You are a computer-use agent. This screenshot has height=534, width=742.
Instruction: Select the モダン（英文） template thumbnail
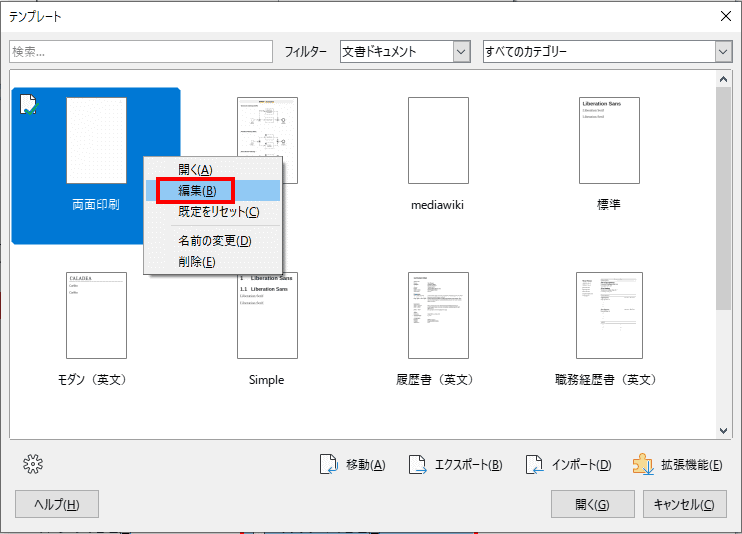tap(97, 315)
